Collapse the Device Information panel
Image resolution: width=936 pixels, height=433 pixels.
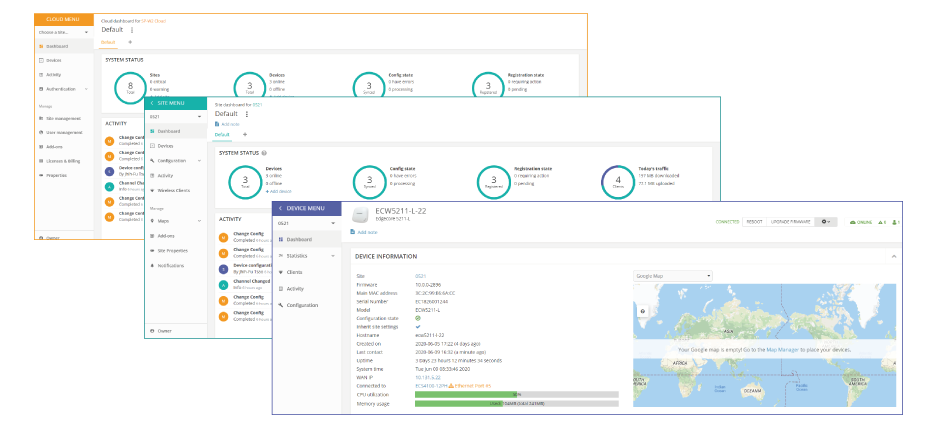pos(894,256)
